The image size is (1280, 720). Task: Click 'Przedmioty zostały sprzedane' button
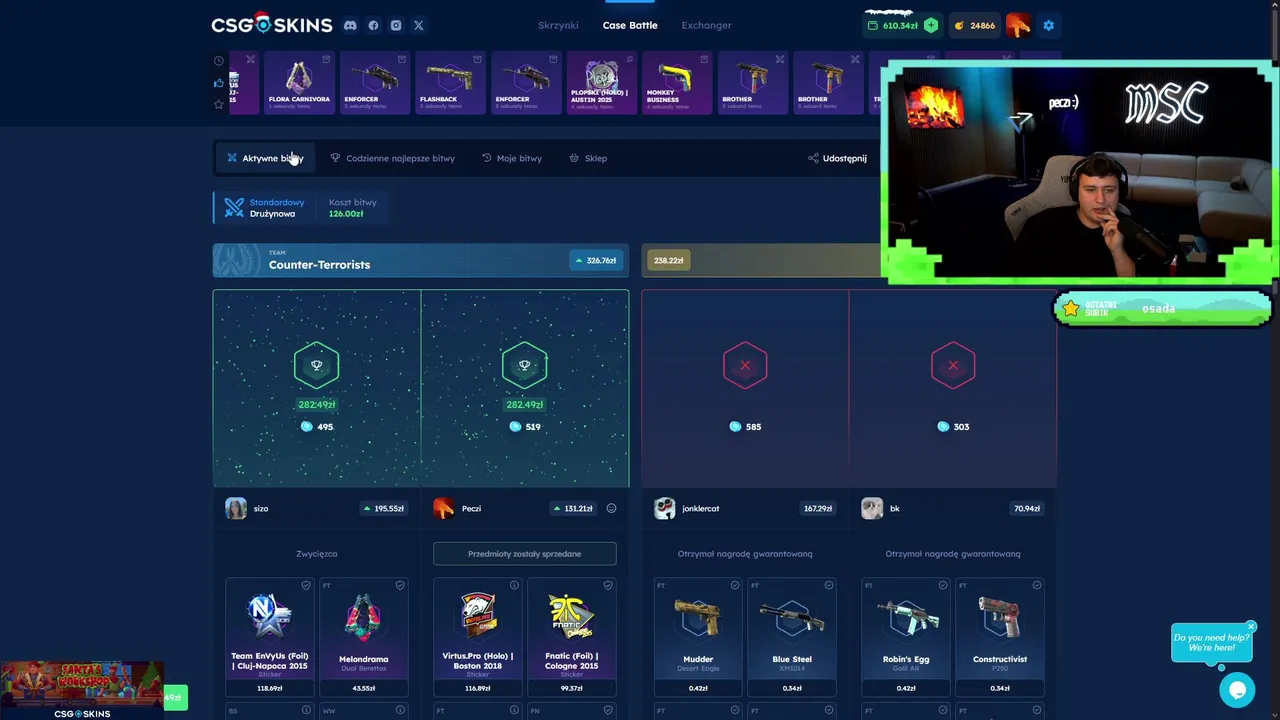pos(524,553)
